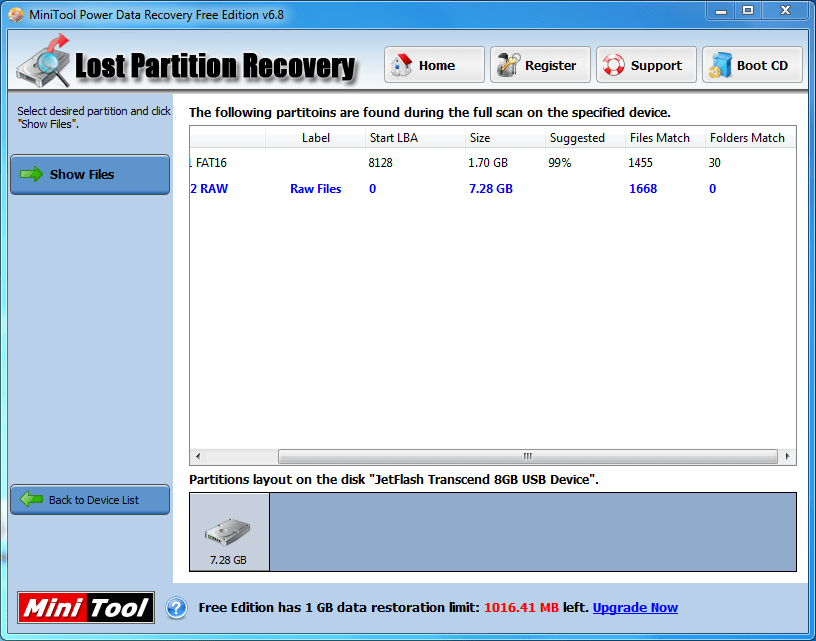Screen dimensions: 816x641
Task: Click the 0 folders match value in the RAW row
Action: coord(712,188)
